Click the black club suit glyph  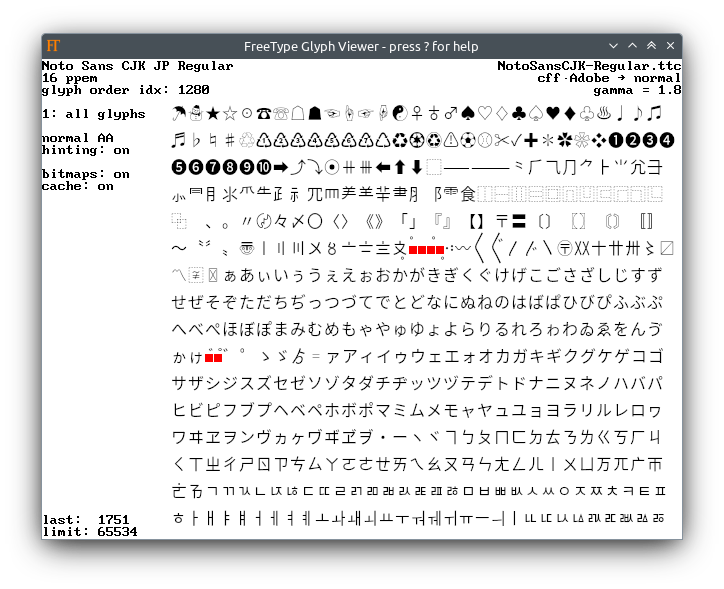(519, 113)
